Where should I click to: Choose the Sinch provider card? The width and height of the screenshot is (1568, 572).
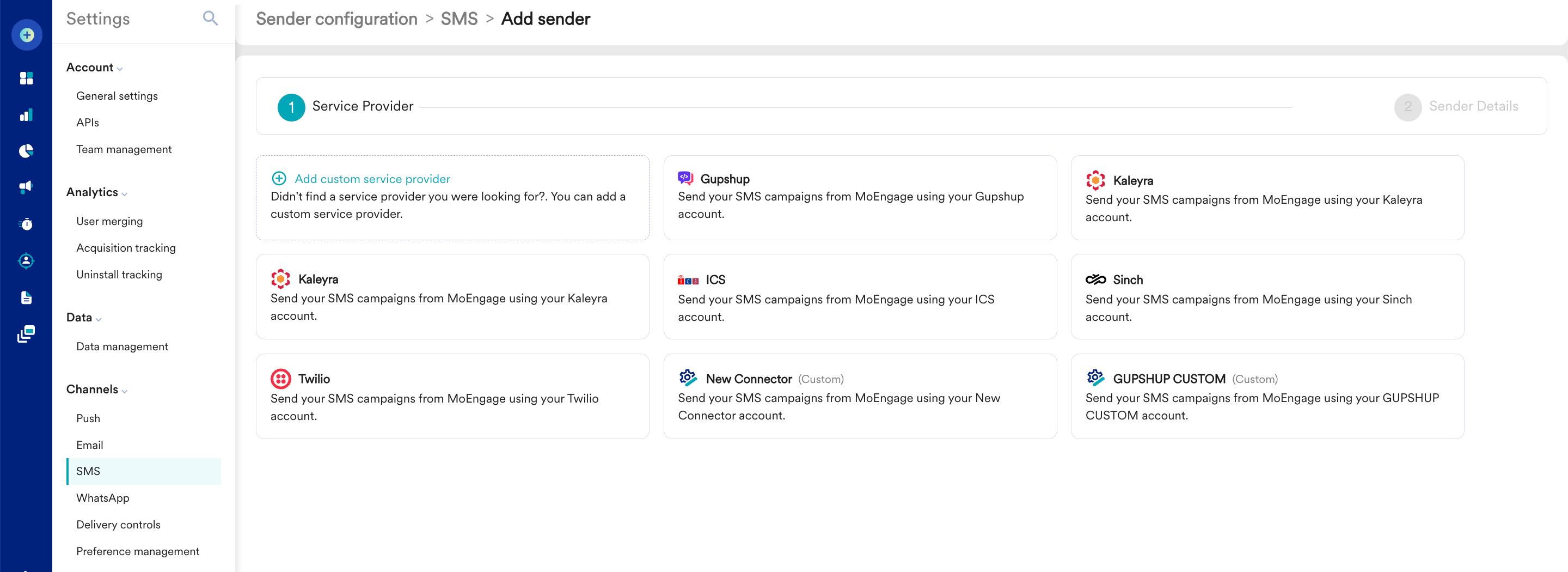pyautogui.click(x=1267, y=297)
